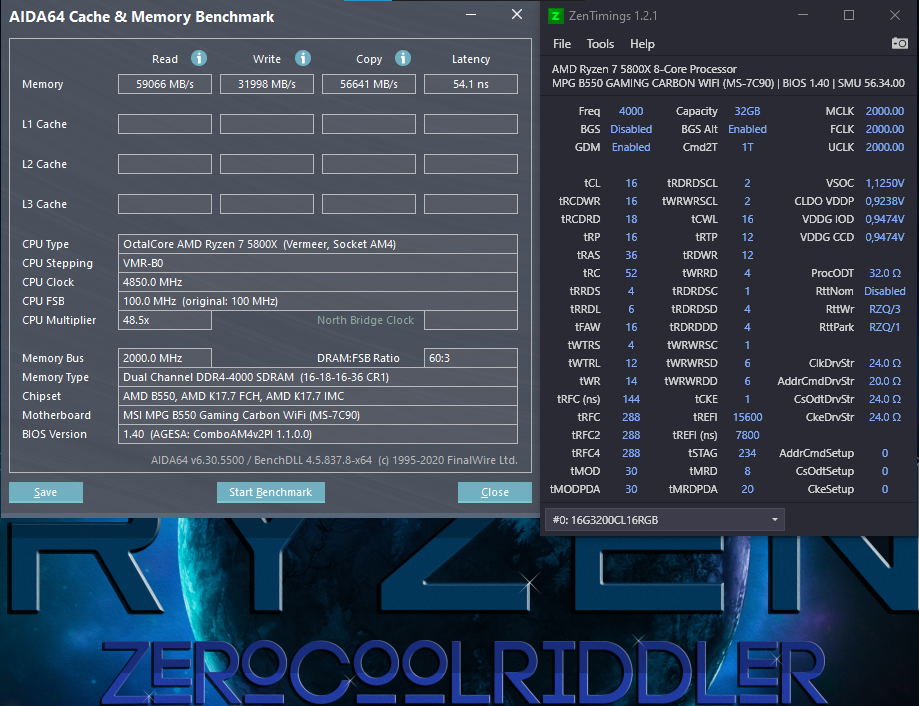Select the Memory Latency value 54.1 ns

[471, 84]
